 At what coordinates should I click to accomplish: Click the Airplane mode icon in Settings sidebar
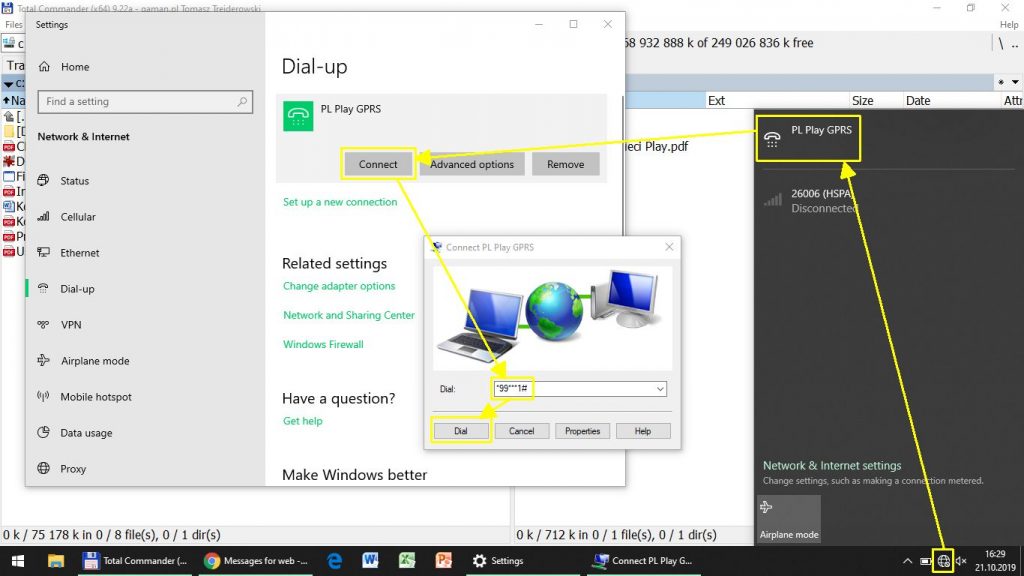point(43,360)
